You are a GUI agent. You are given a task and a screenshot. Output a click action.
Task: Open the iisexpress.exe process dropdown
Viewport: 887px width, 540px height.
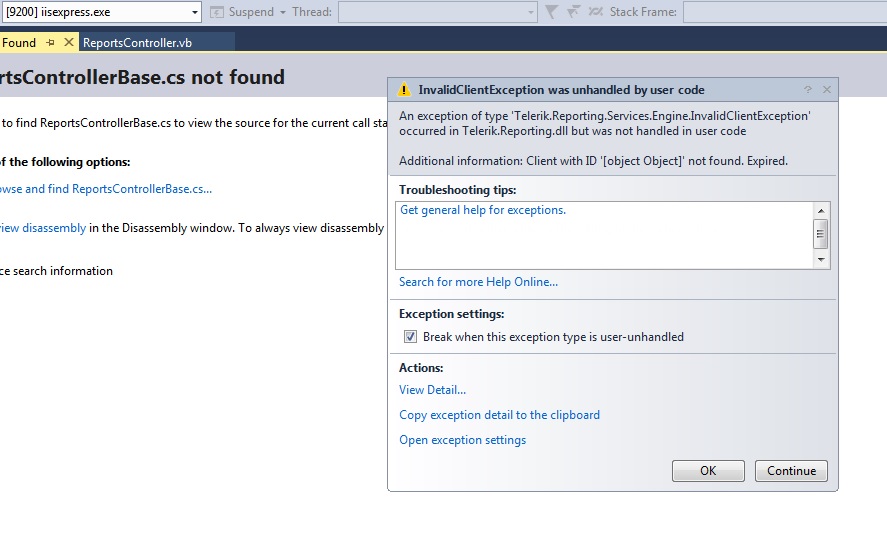(193, 12)
